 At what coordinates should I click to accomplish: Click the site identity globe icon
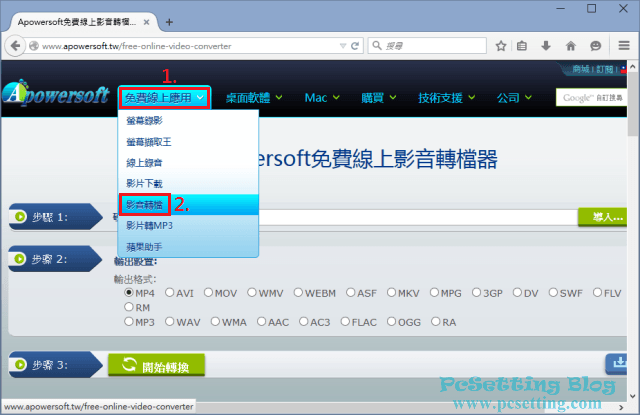point(34,46)
